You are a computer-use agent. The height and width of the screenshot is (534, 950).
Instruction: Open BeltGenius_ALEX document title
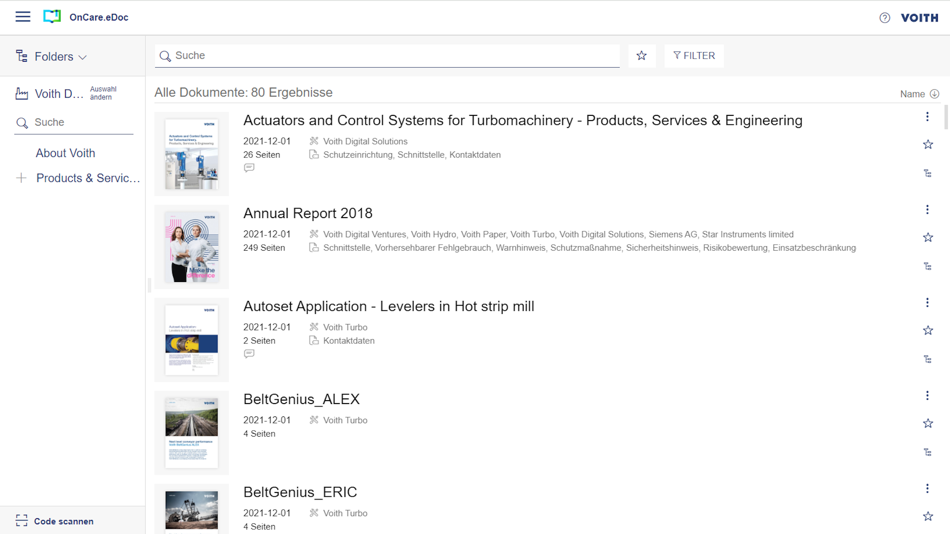coord(302,399)
